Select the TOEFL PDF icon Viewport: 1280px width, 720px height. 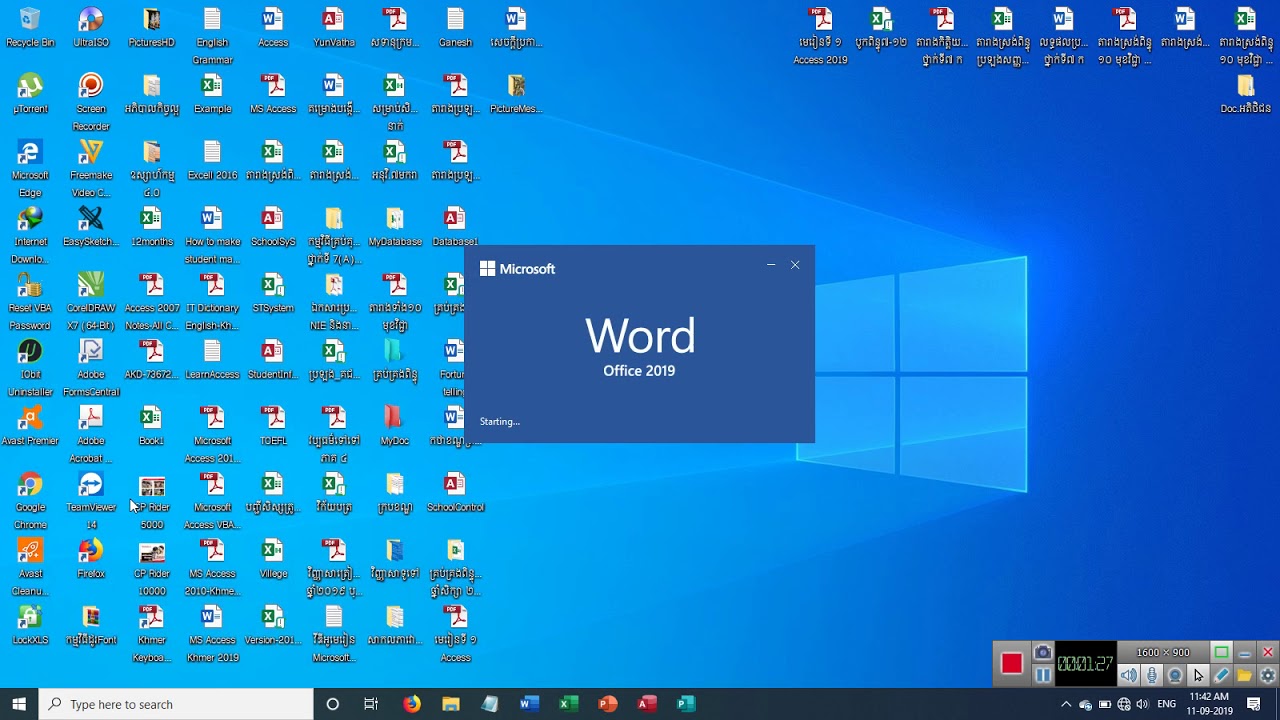(273, 426)
